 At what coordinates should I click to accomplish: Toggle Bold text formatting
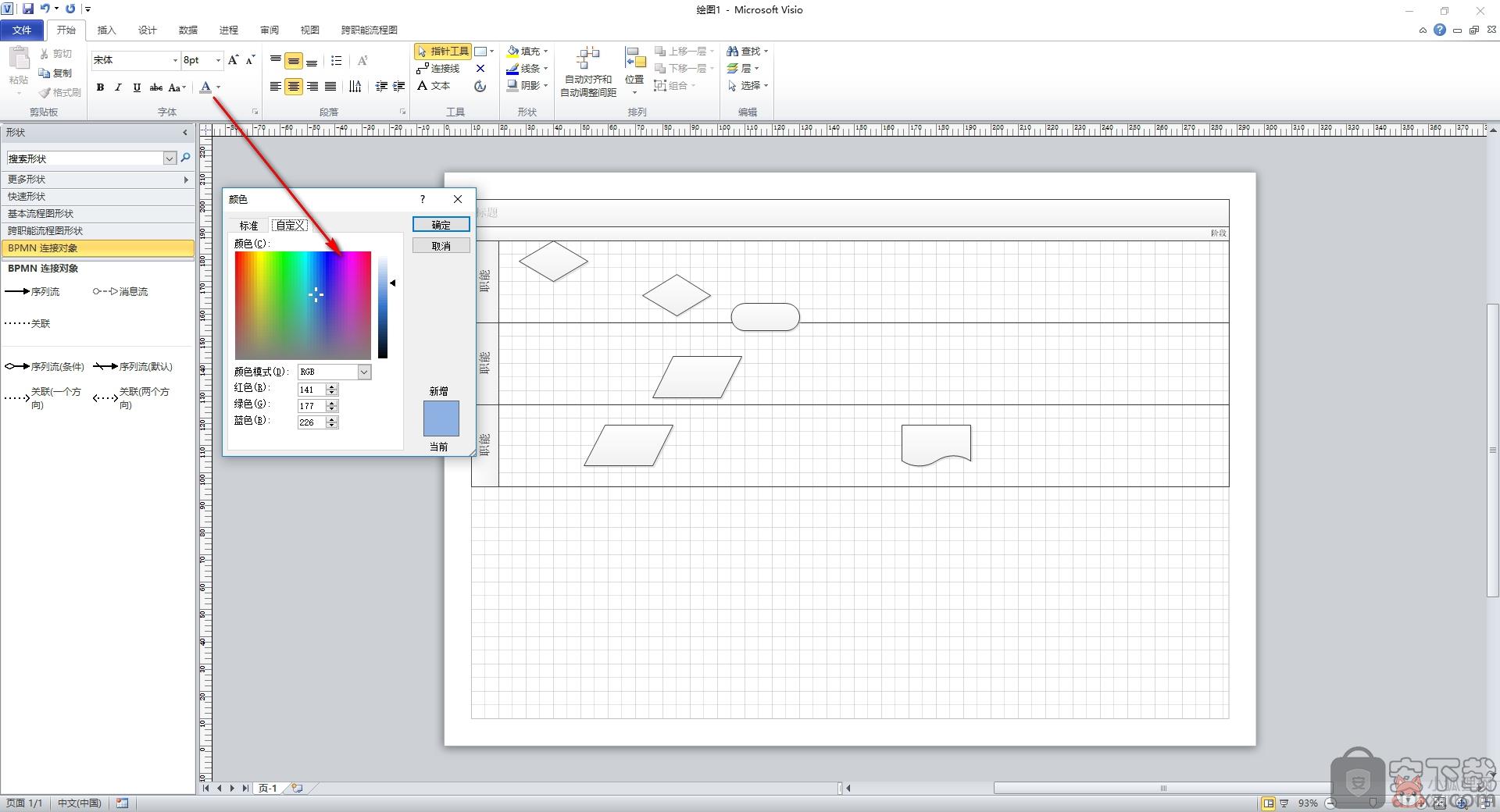tap(100, 87)
